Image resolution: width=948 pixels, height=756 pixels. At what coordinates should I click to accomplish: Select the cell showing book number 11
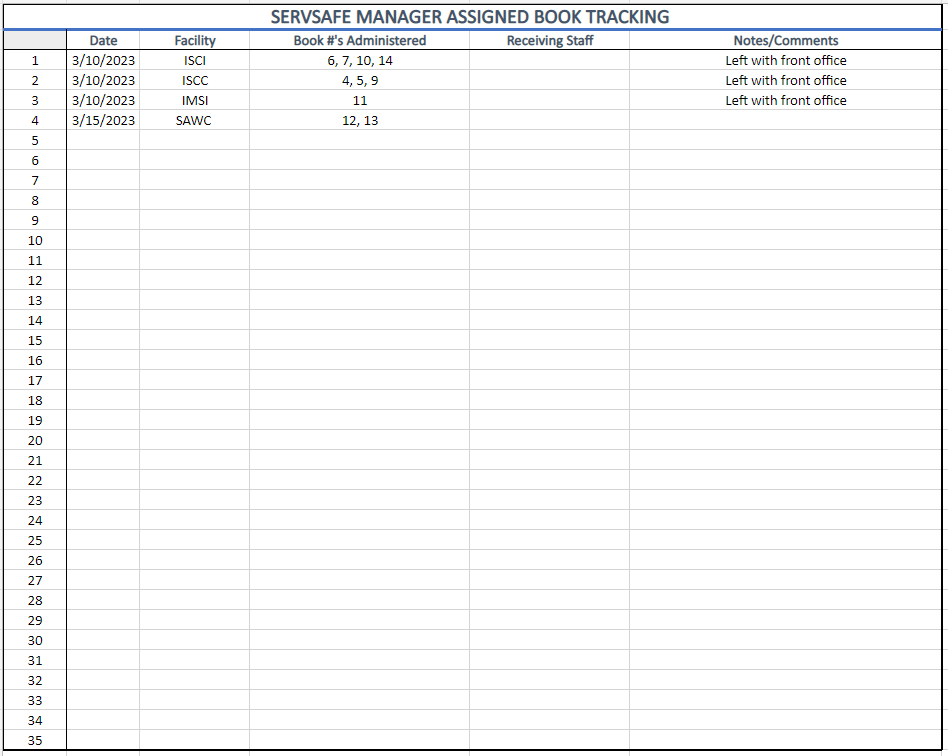pyautogui.click(x=360, y=101)
